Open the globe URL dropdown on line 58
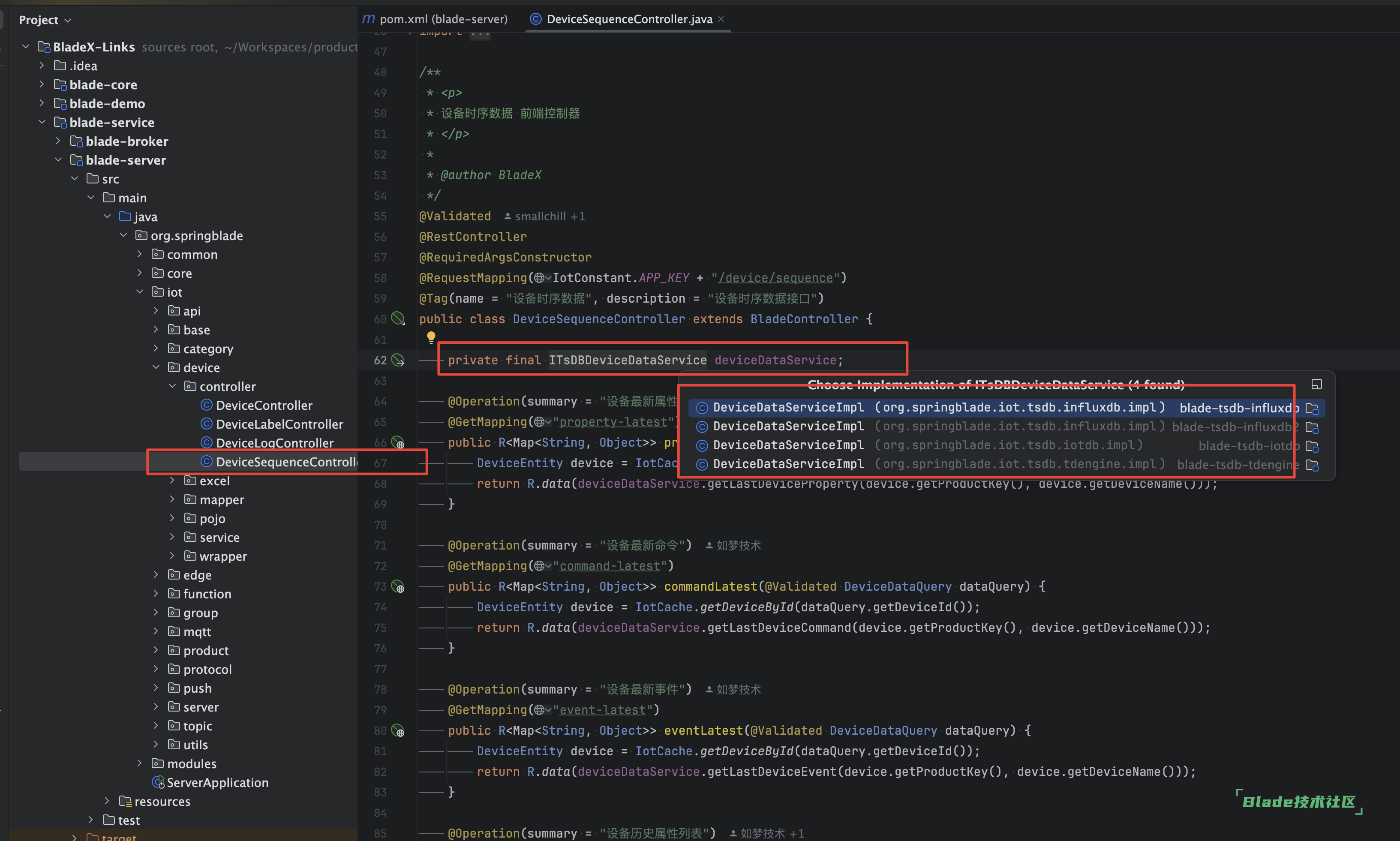1400x841 pixels. pos(543,278)
